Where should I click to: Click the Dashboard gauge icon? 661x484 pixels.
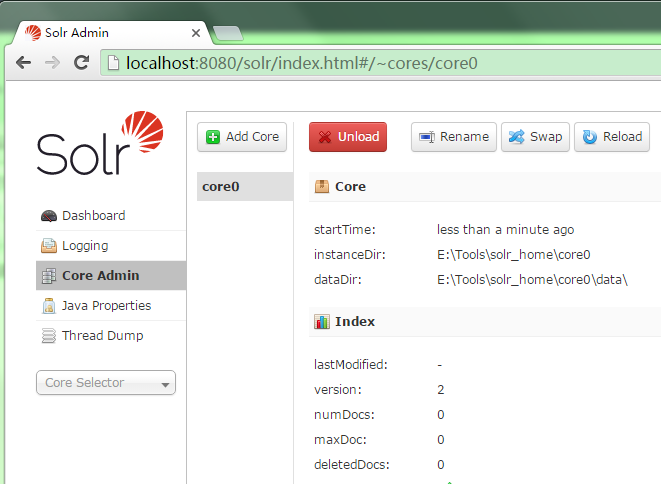click(49, 216)
